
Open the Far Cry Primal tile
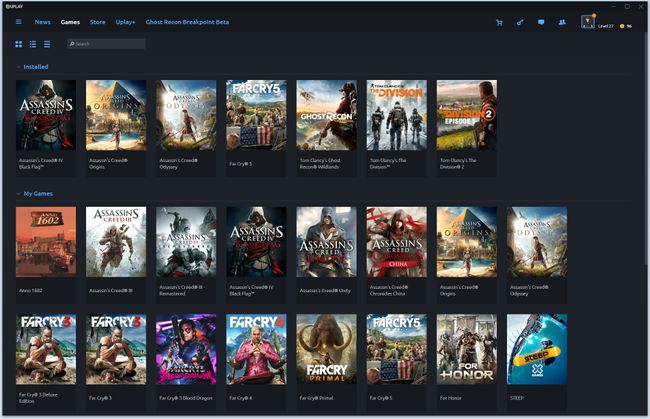[327, 362]
